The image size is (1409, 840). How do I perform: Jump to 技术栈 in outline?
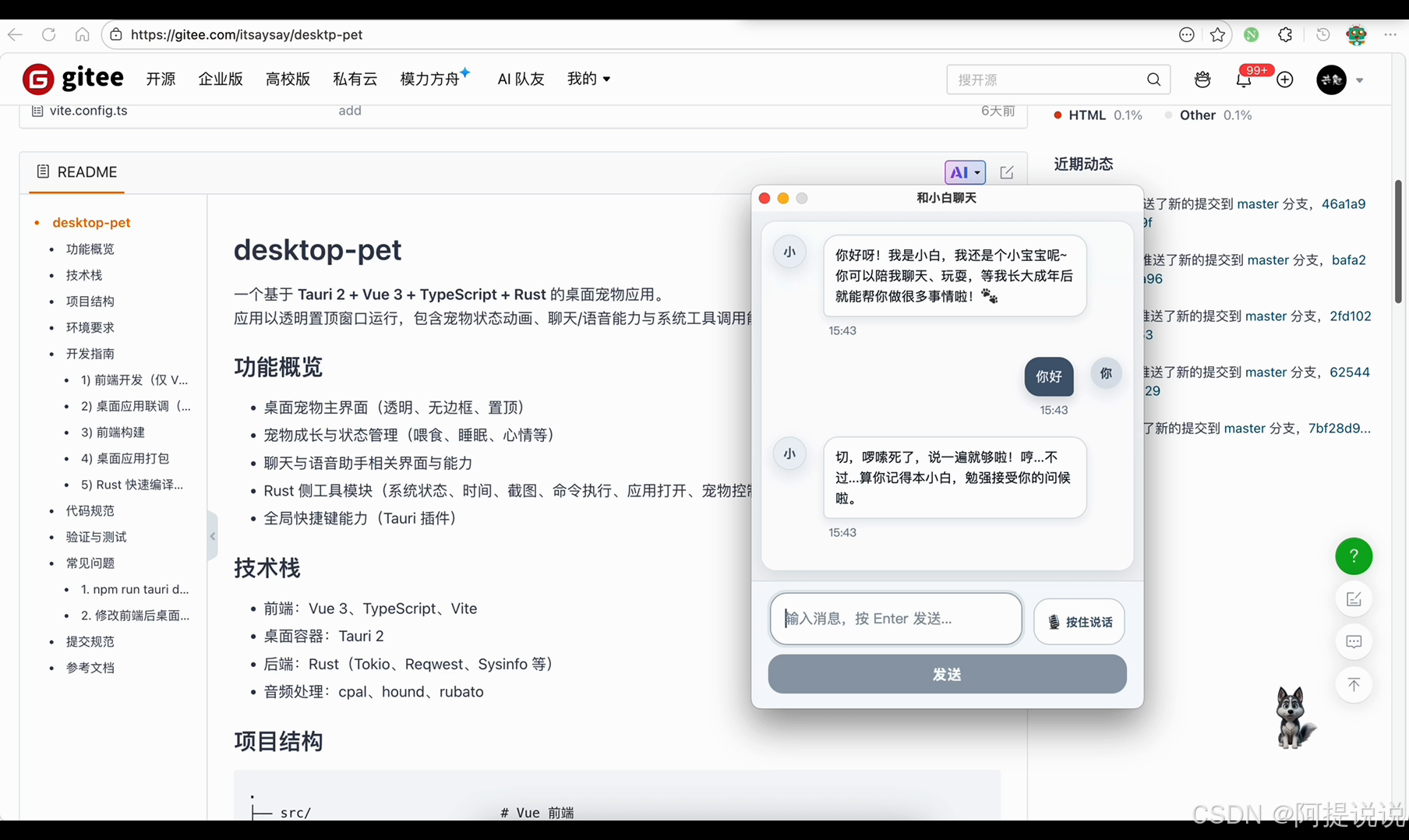pos(84,275)
